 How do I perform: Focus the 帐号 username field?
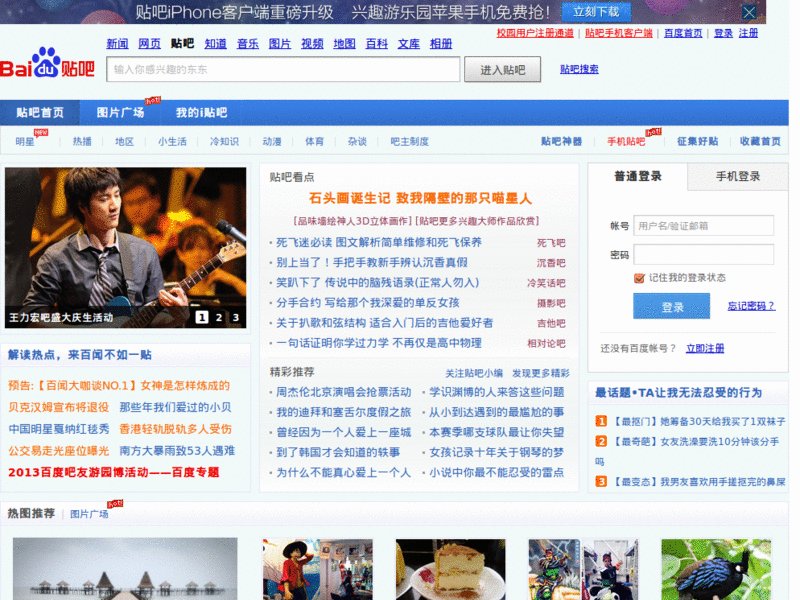pos(704,226)
